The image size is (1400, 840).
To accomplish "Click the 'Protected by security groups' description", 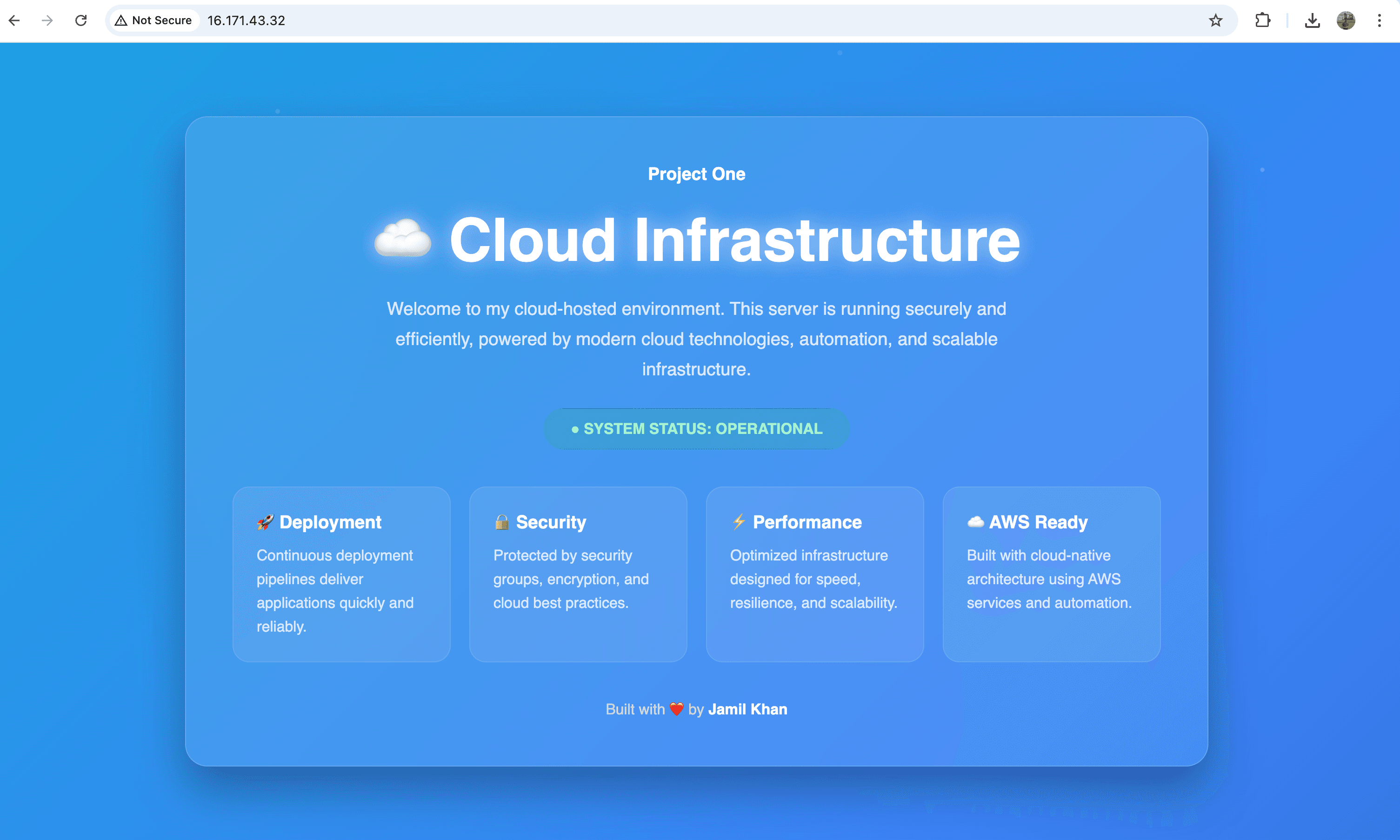I will point(571,579).
